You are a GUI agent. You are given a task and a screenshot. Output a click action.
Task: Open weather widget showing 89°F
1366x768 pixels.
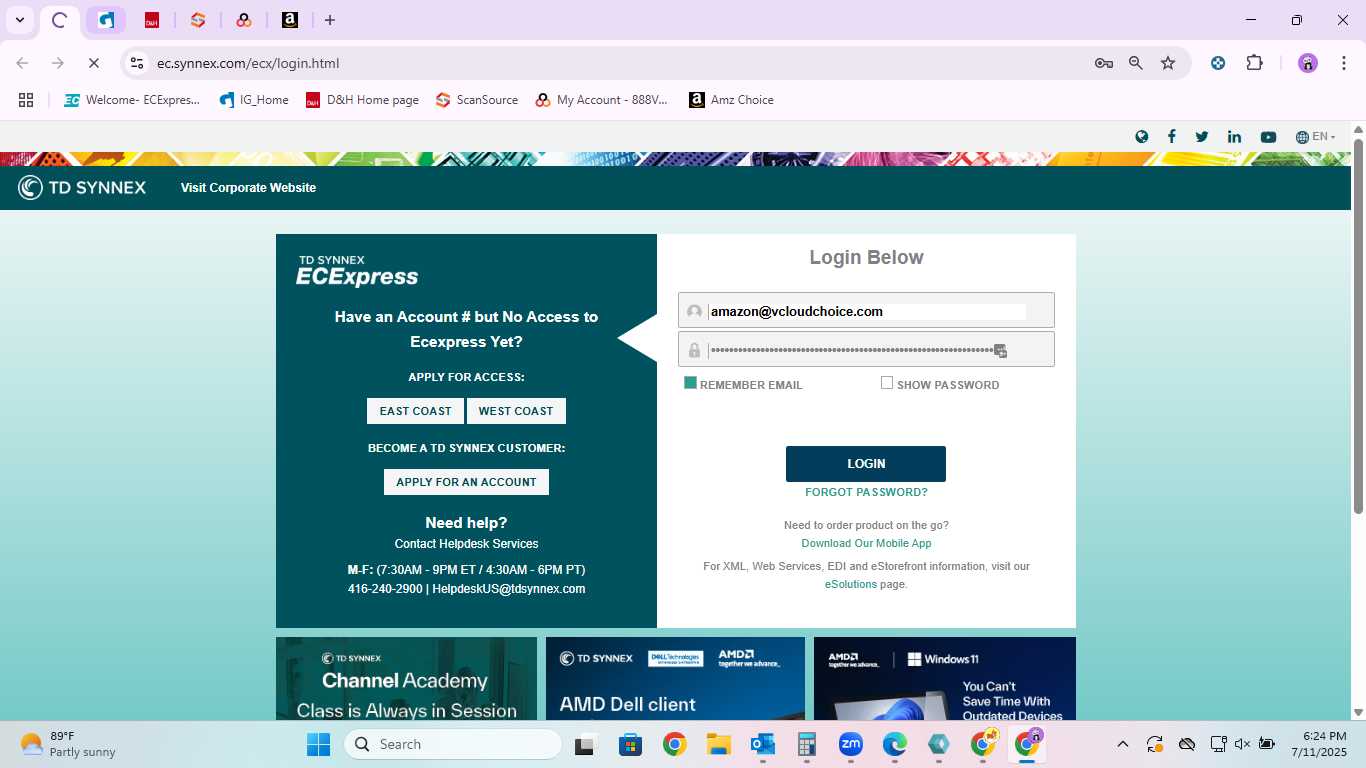click(68, 744)
